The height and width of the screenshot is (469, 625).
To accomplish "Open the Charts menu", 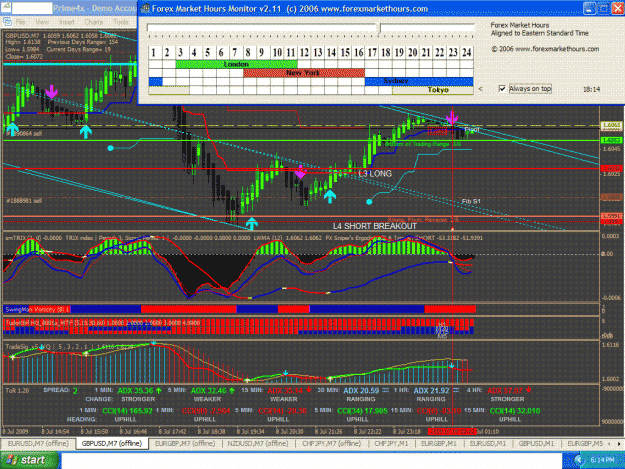I will click(94, 22).
